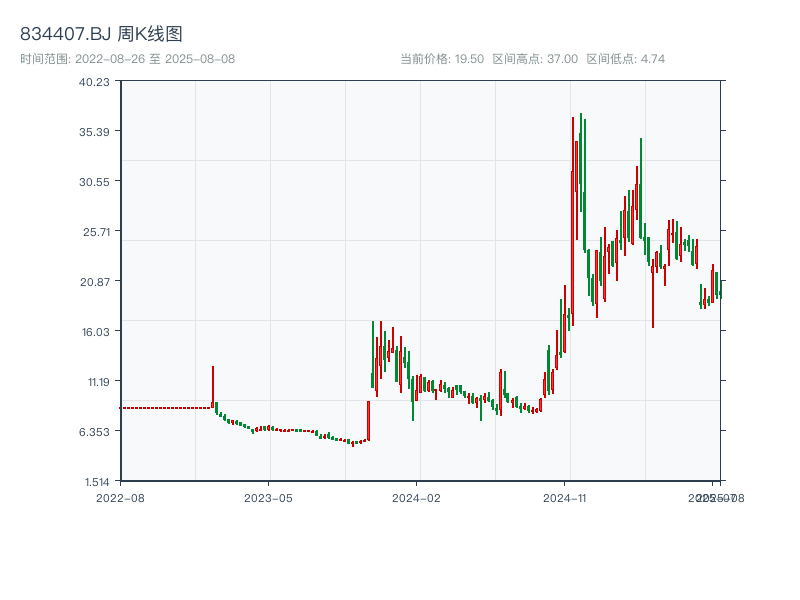800x600 pixels.
Task: Click the x-axis label 2022-08
Action: click(120, 498)
